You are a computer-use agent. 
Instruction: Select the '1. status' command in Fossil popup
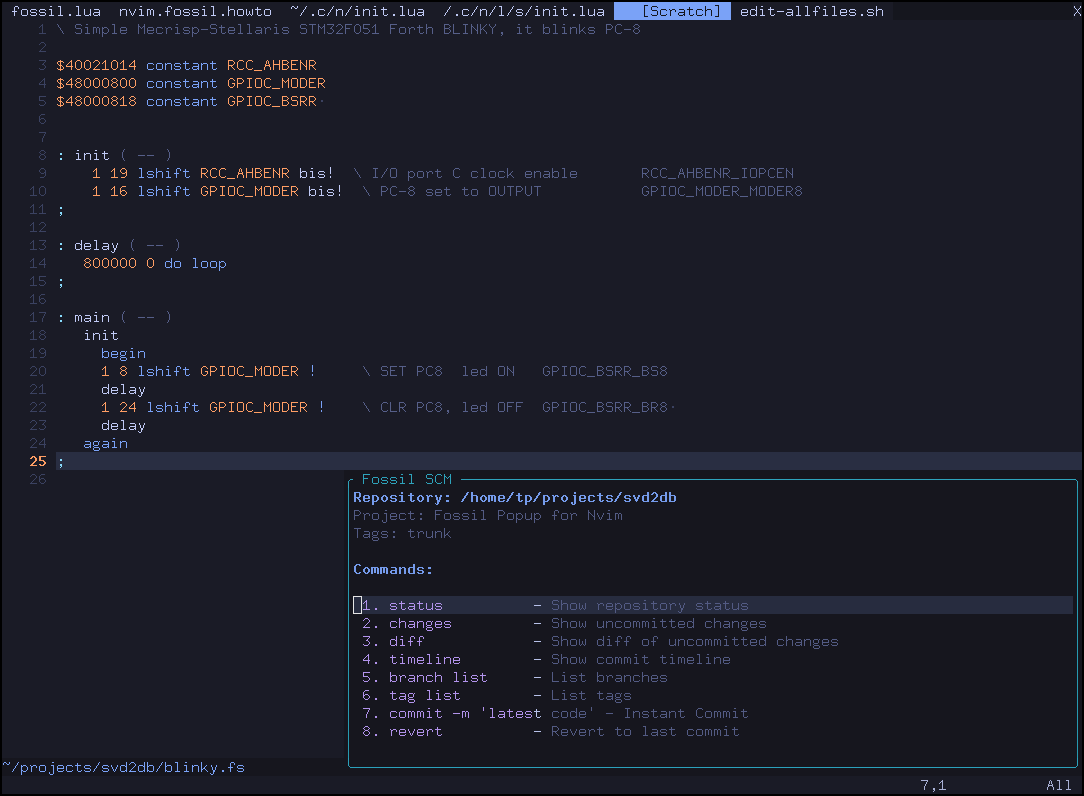(713, 605)
